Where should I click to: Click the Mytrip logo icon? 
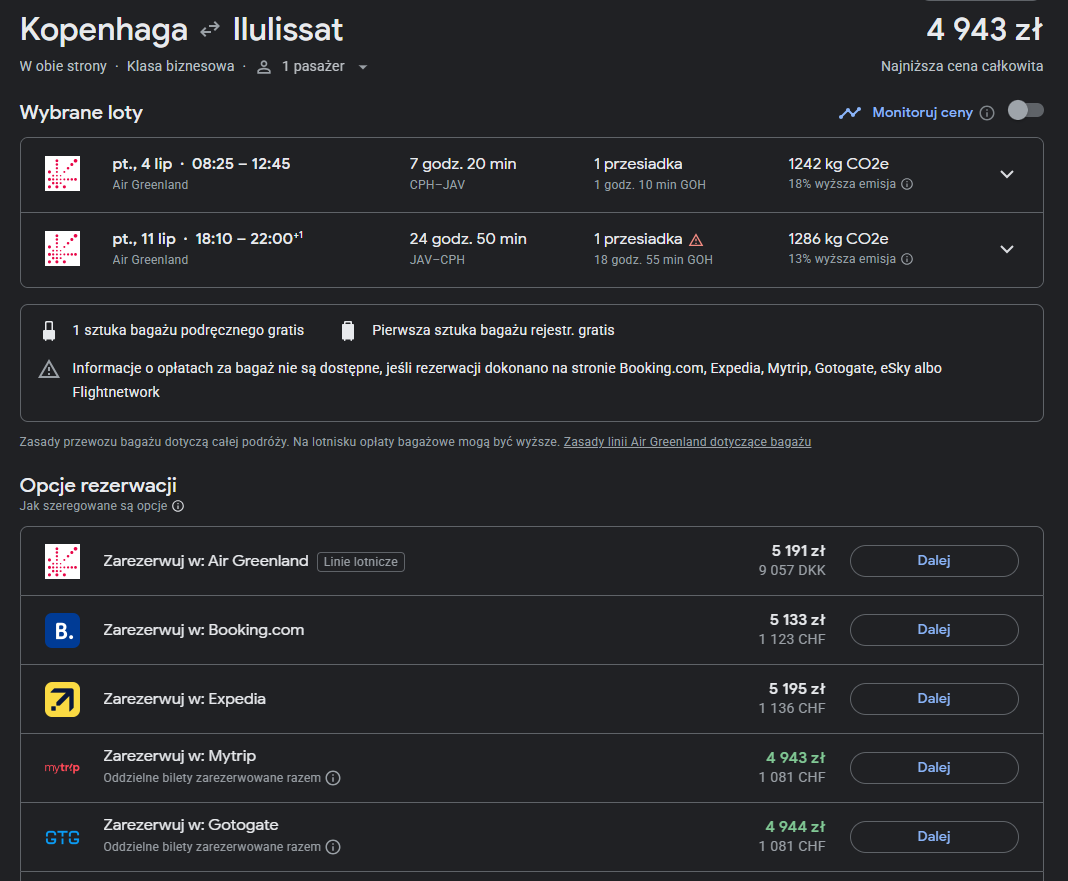pyautogui.click(x=62, y=768)
